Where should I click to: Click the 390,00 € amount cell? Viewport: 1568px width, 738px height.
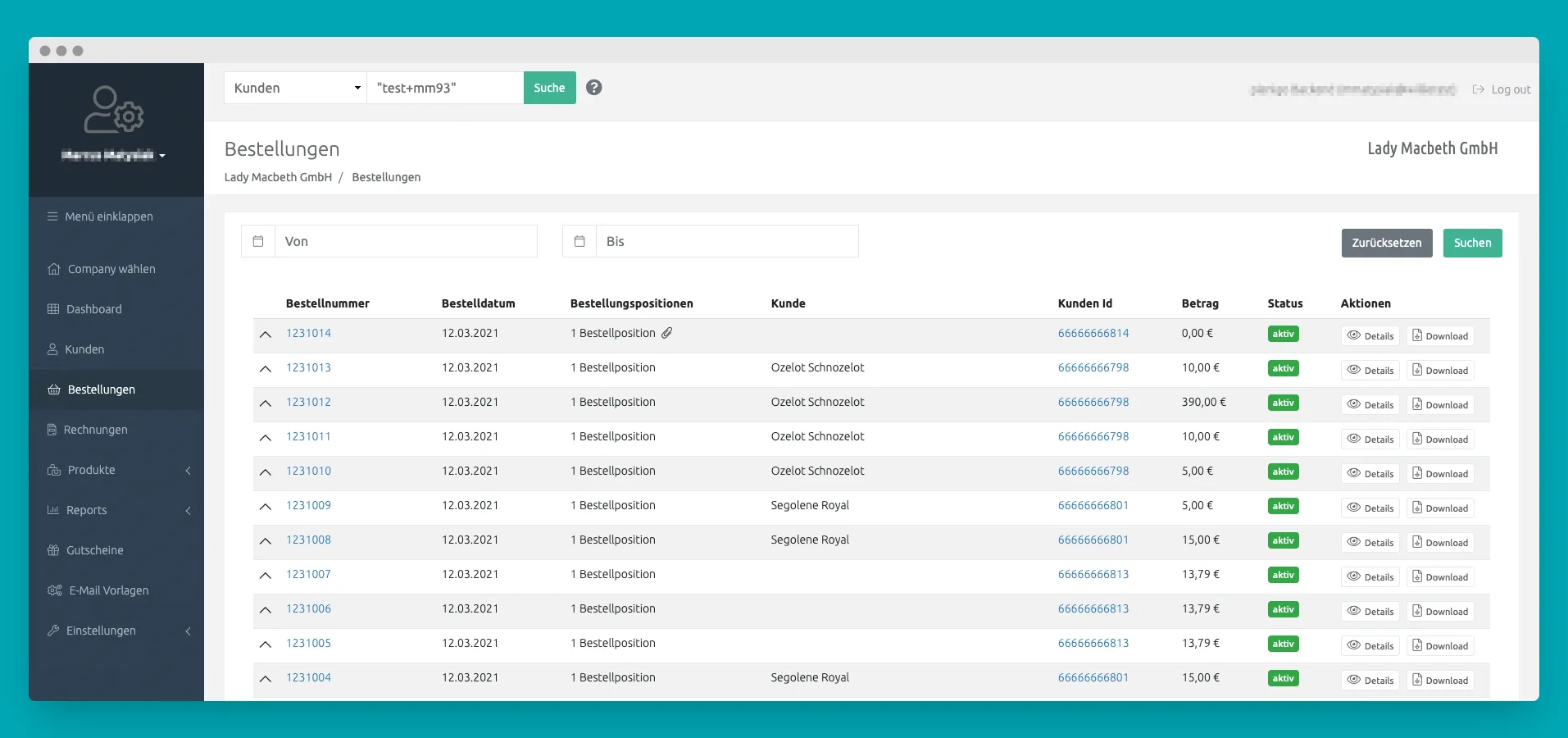1204,402
